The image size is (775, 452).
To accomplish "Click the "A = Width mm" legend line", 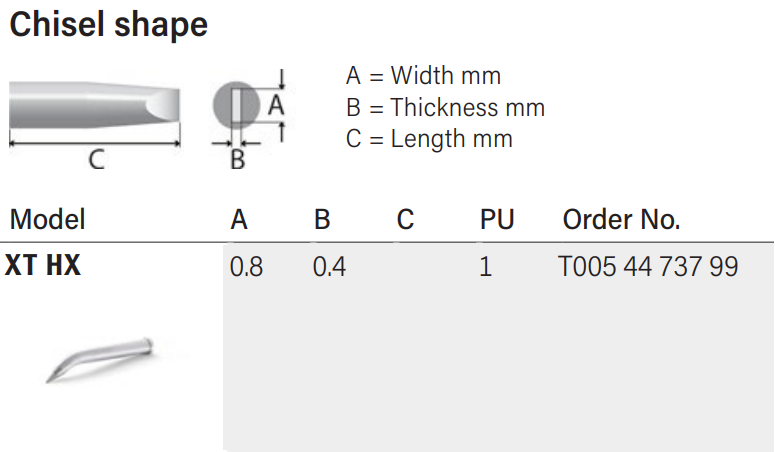I will pos(423,75).
